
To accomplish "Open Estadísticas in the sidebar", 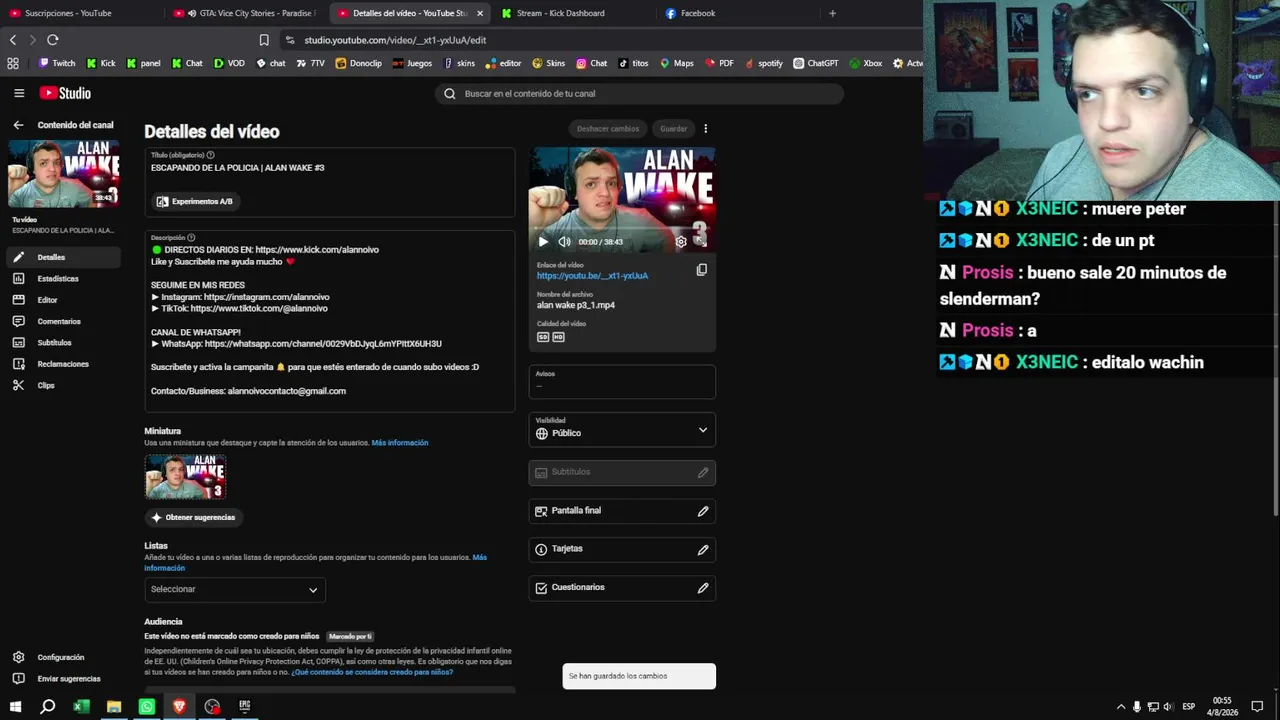I will pos(61,279).
